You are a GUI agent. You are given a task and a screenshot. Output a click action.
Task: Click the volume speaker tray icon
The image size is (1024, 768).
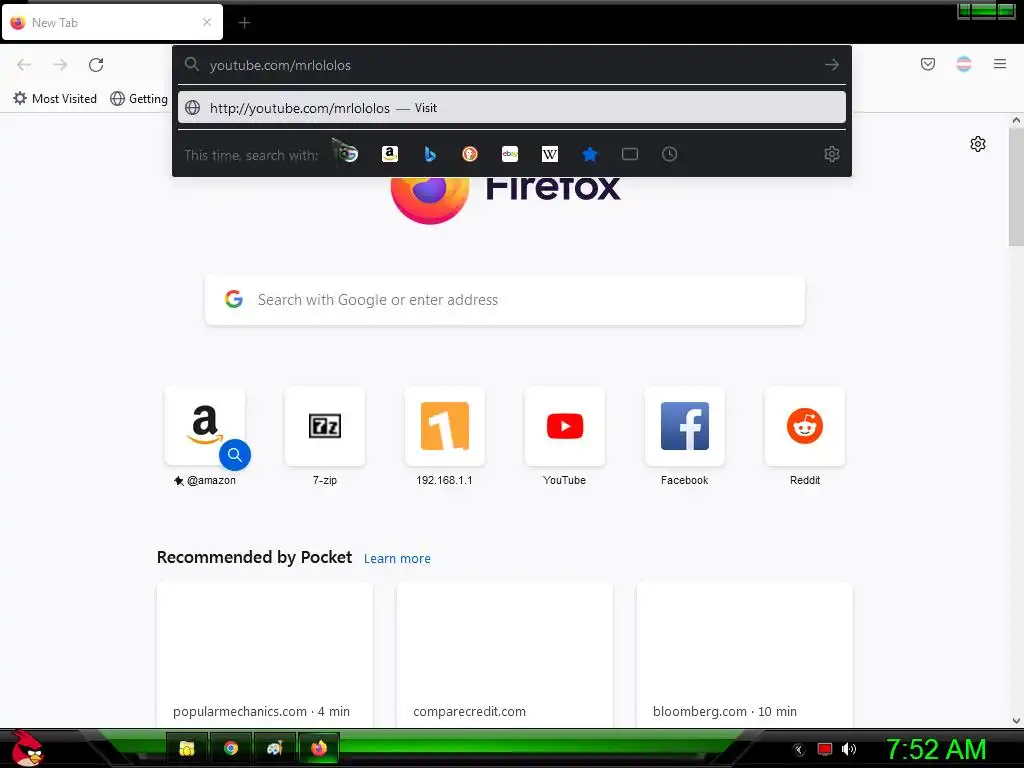click(849, 749)
